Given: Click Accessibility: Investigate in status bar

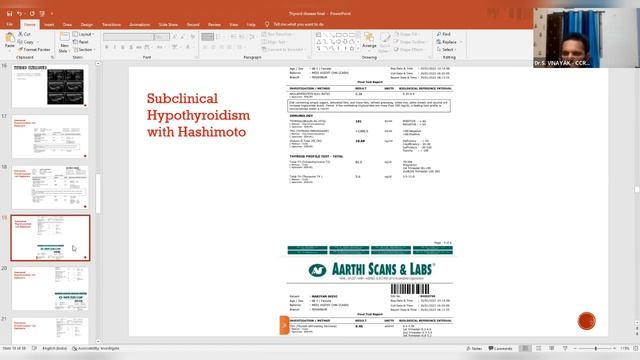Looking at the screenshot, I should point(96,349).
